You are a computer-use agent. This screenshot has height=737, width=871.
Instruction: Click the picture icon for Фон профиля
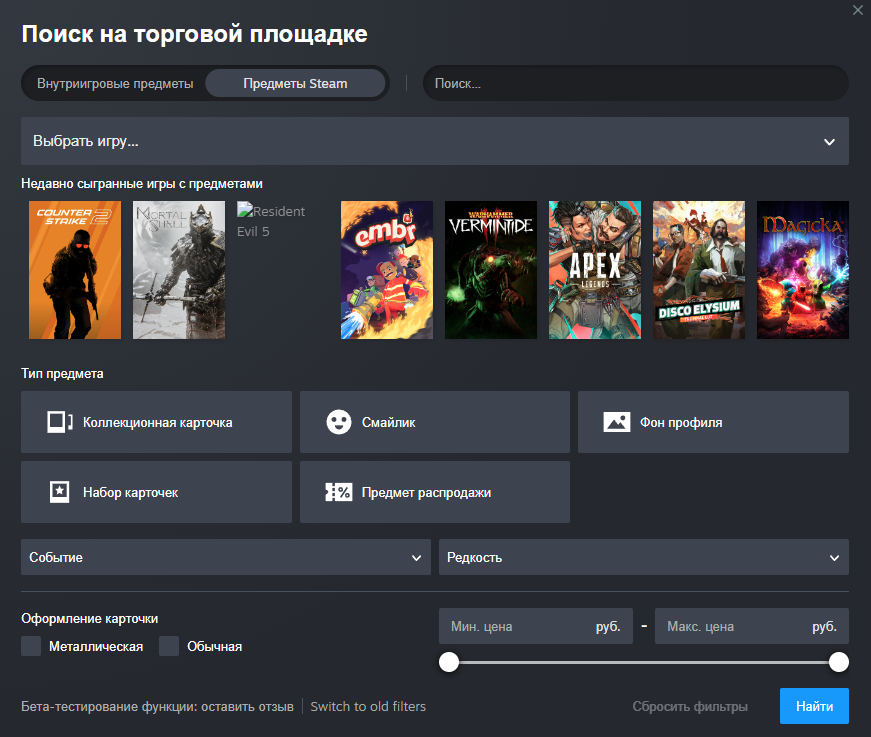(617, 422)
